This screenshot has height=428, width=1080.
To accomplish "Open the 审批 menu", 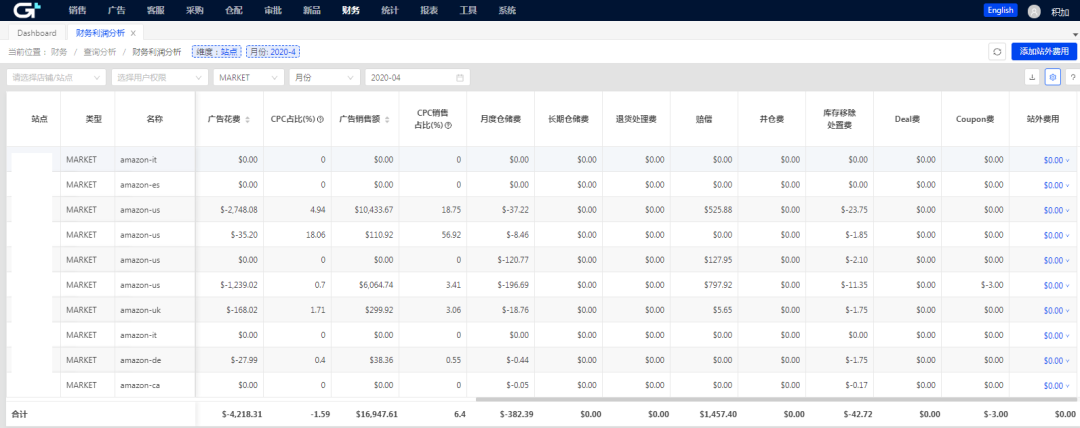I will [x=273, y=10].
